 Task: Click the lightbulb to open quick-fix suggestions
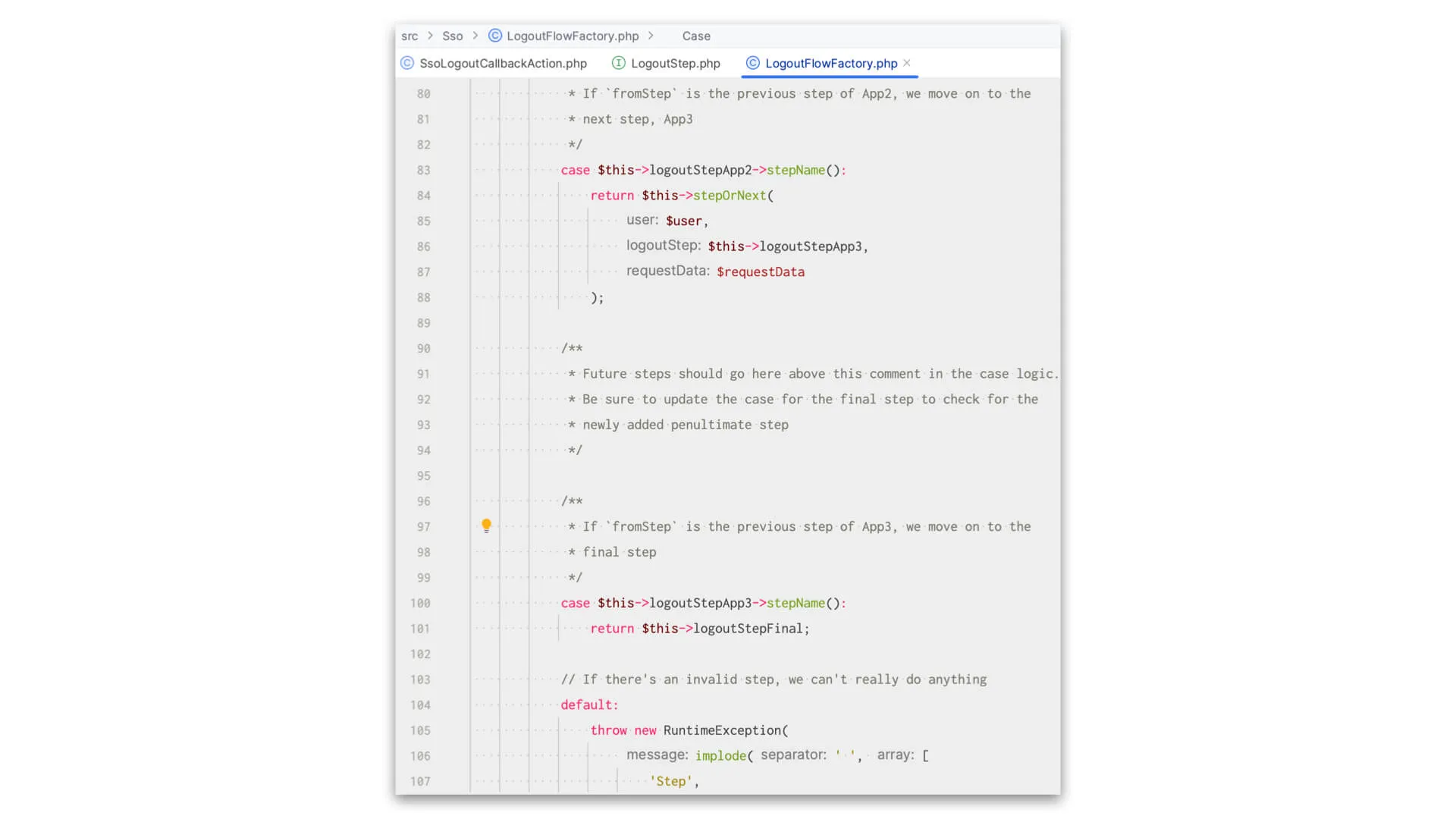pos(486,526)
